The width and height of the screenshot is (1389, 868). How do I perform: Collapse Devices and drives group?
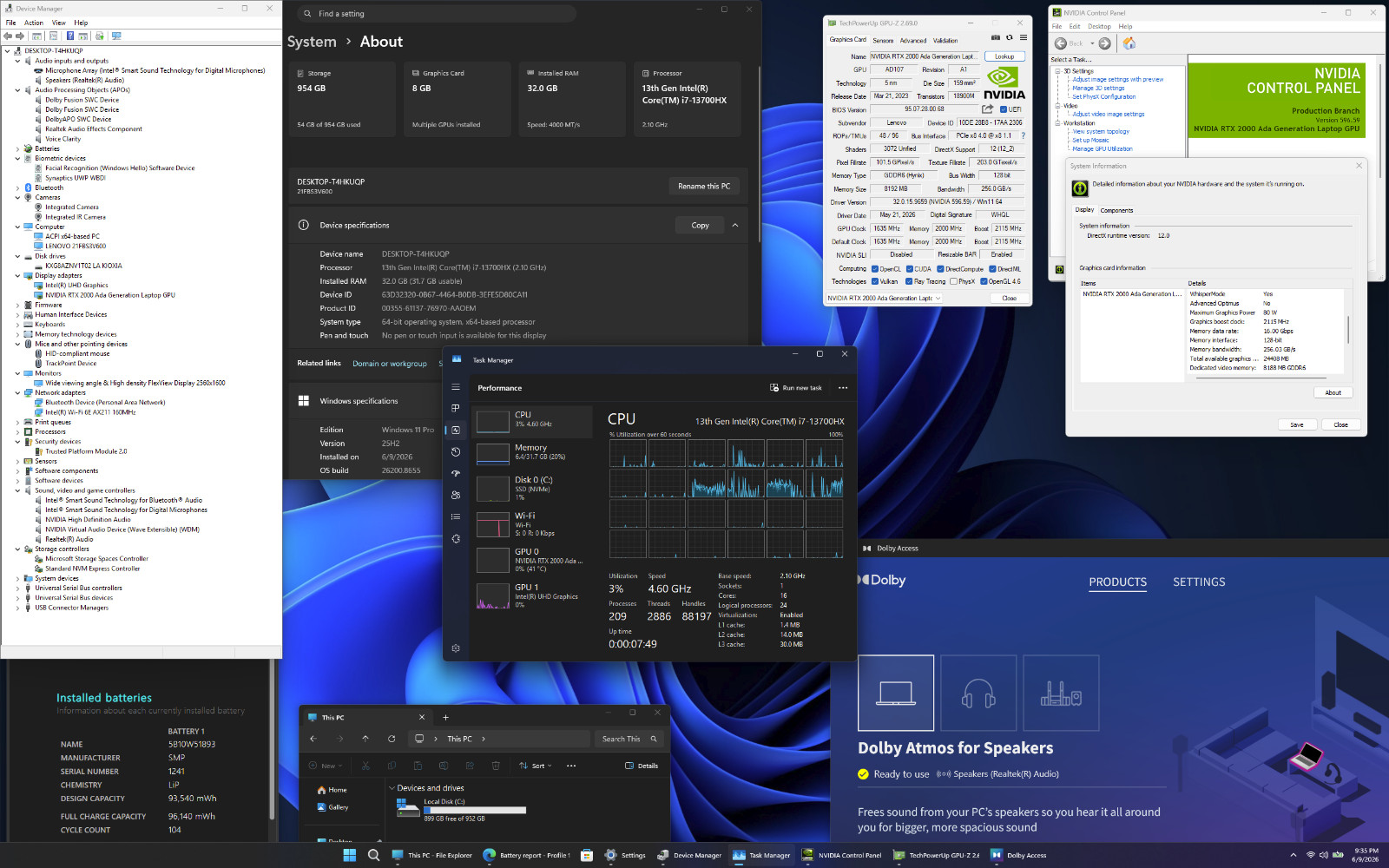[392, 788]
